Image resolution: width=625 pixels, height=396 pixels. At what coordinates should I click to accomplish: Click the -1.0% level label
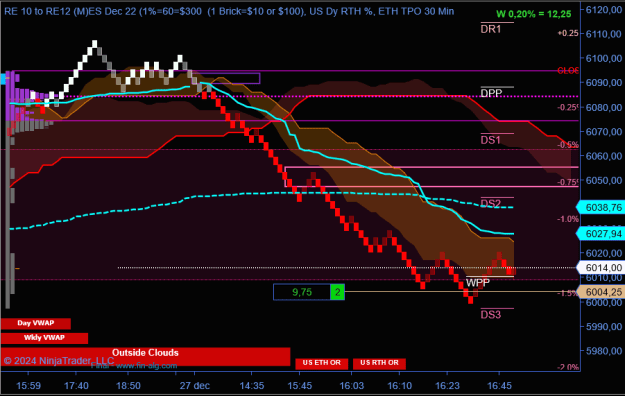click(568, 219)
